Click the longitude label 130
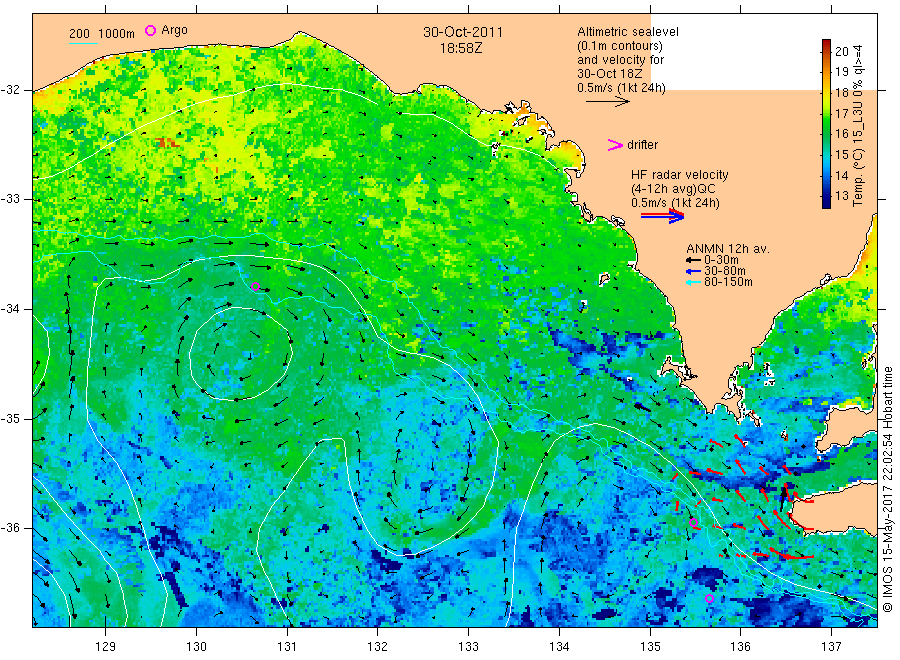Viewport: 900px width, 660px height. [196, 647]
